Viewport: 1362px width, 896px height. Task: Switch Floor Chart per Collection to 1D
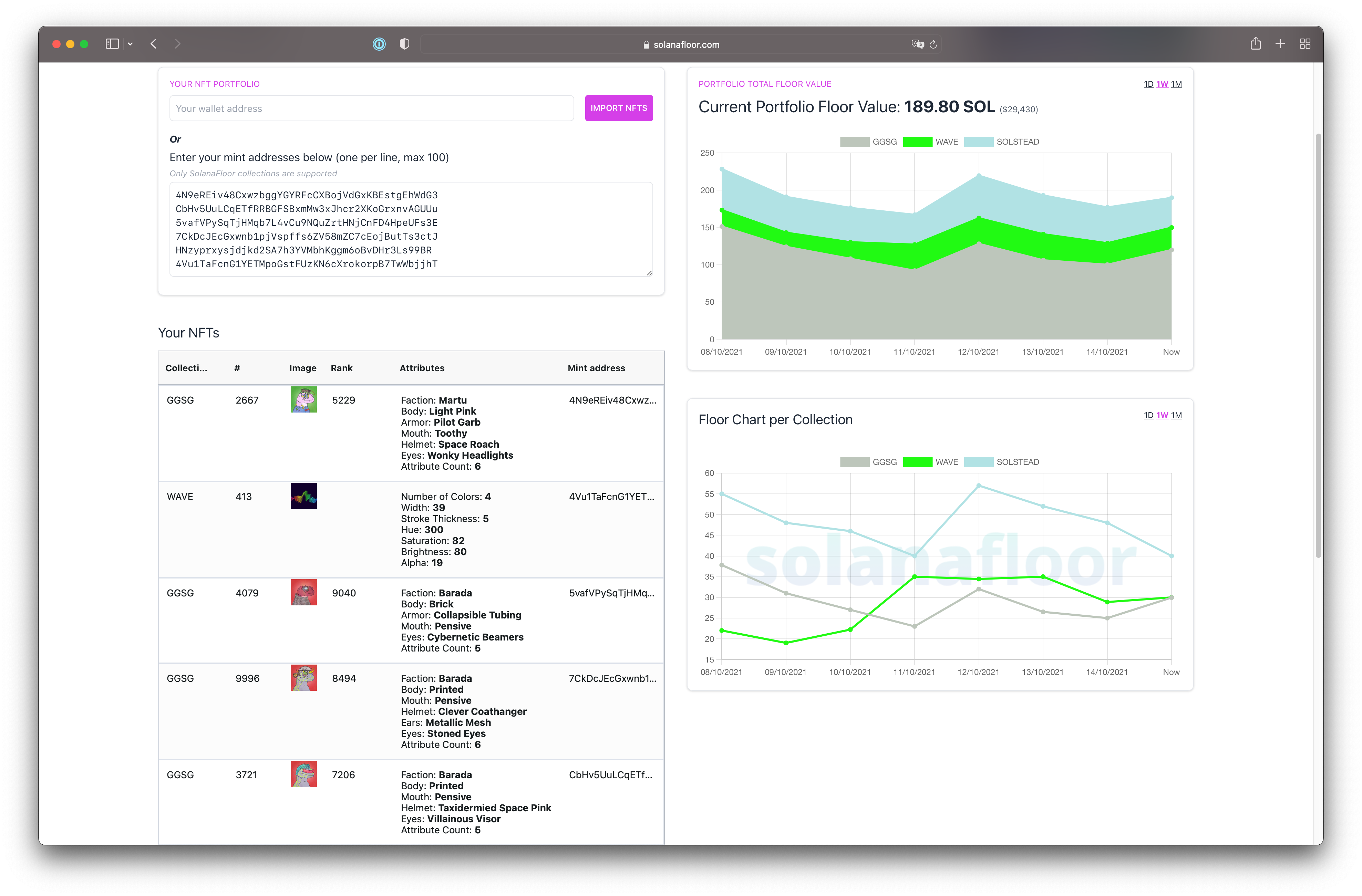coord(1148,415)
